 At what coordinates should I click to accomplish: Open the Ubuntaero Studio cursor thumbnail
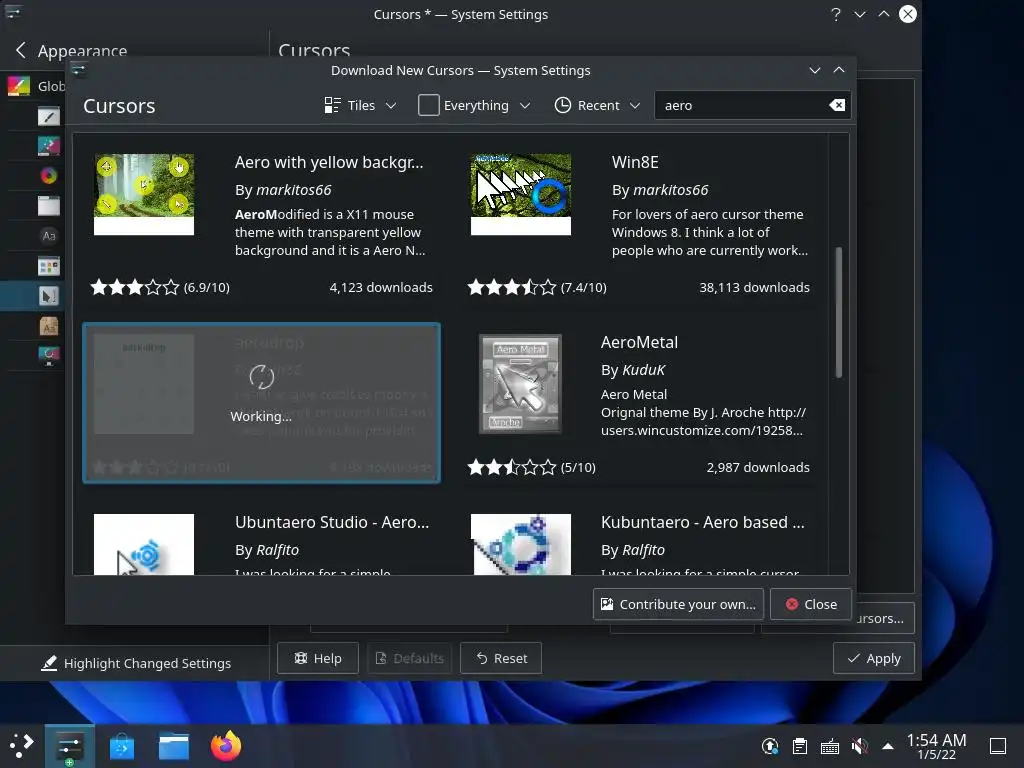pyautogui.click(x=144, y=545)
